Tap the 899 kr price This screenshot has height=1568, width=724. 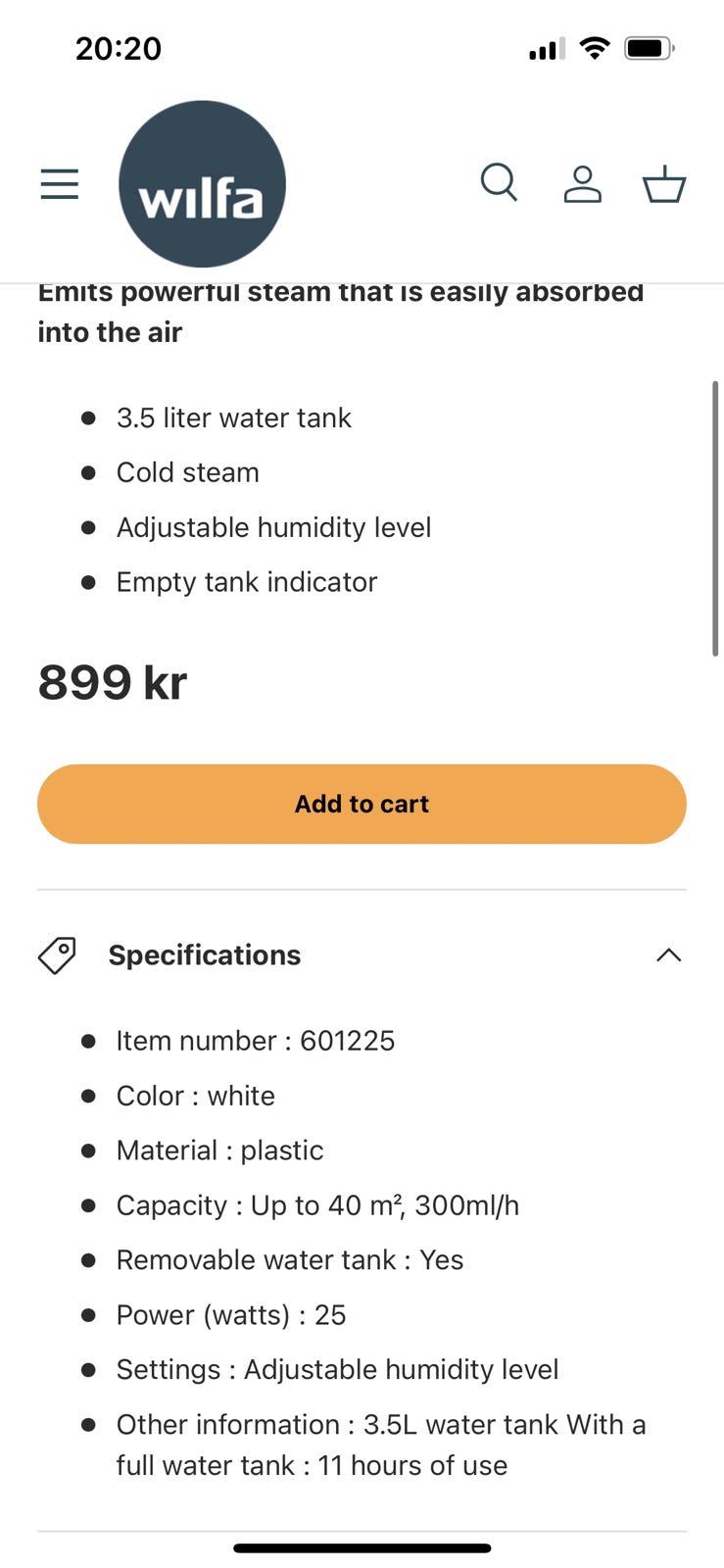pyautogui.click(x=112, y=682)
